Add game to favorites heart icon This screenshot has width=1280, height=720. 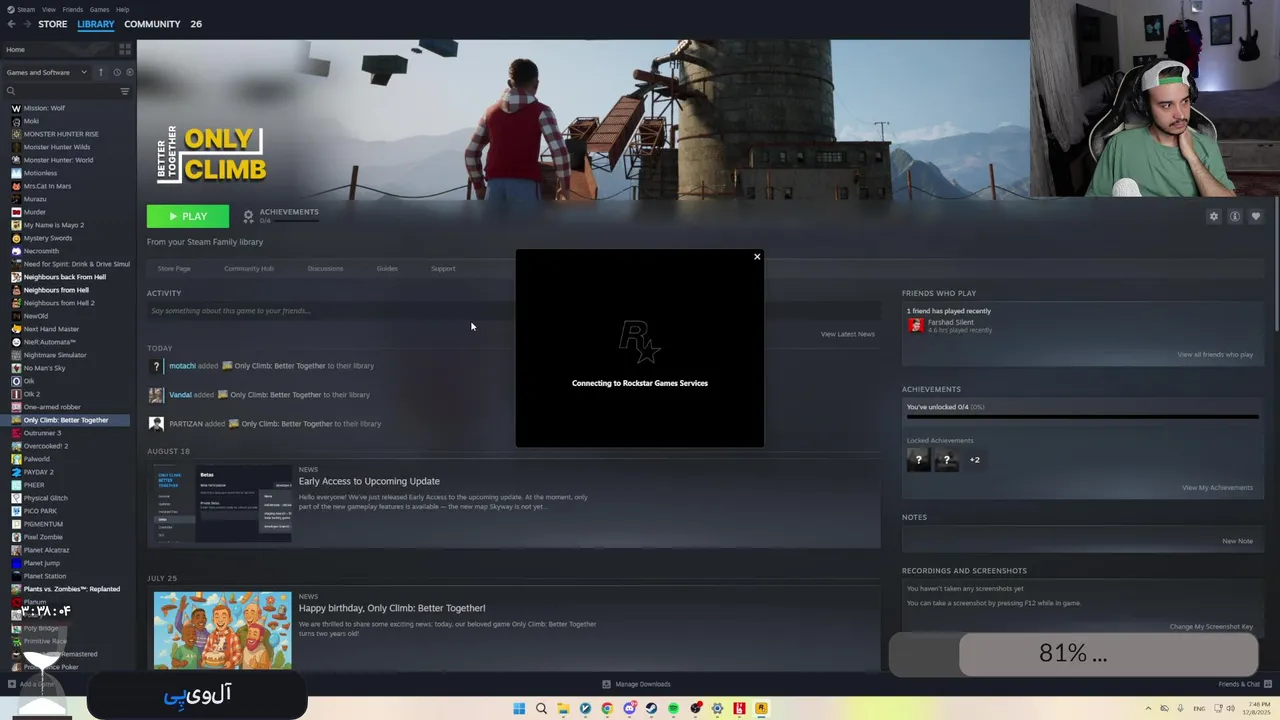[1256, 216]
